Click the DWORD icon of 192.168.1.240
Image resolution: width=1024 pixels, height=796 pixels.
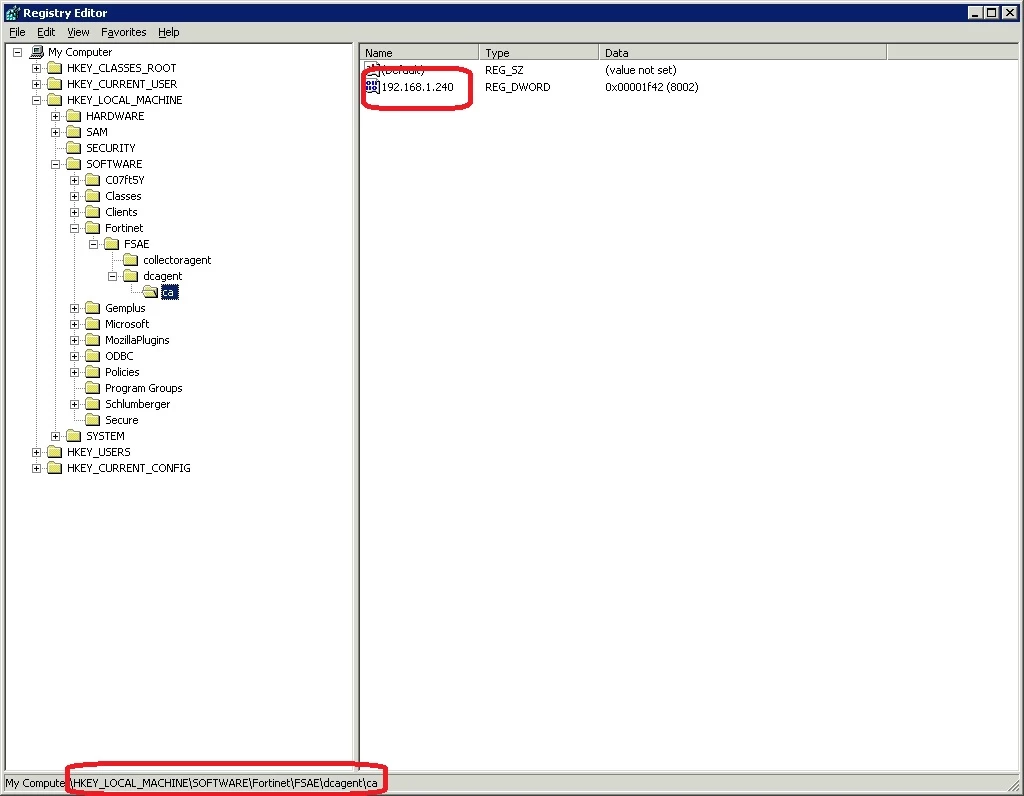[x=372, y=87]
